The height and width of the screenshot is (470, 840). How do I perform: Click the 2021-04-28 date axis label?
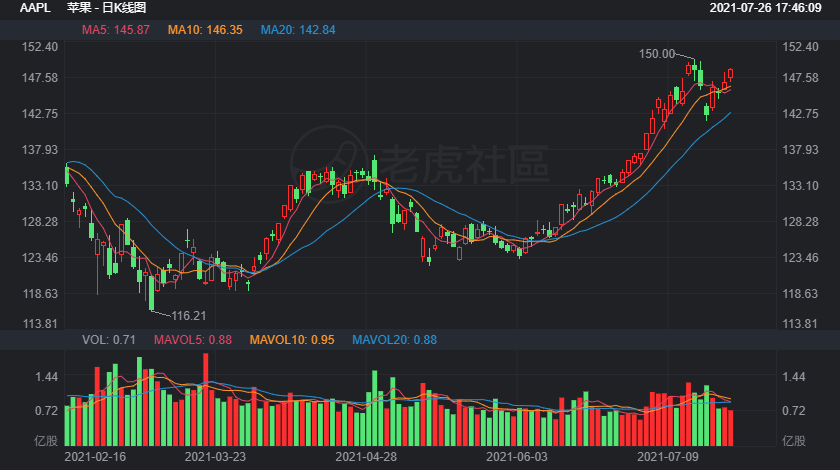click(x=366, y=457)
